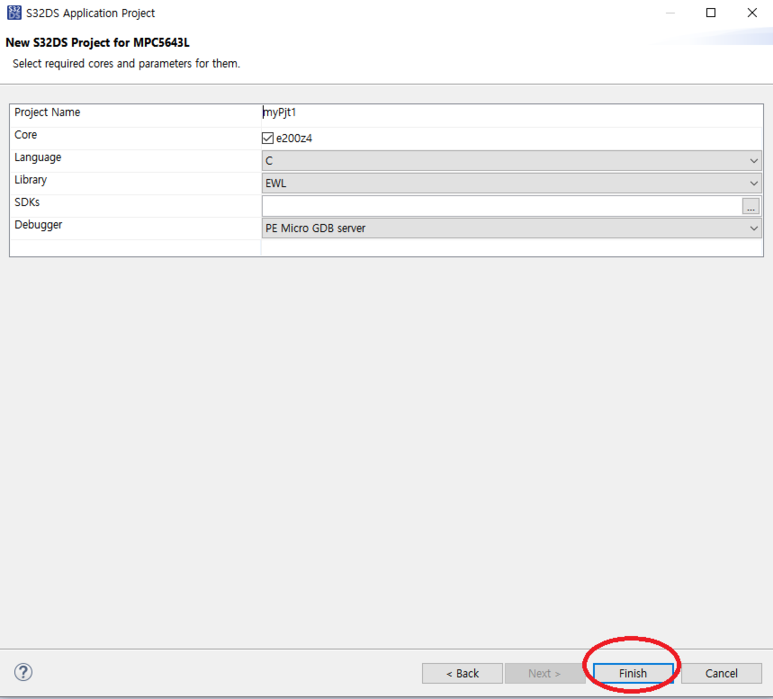Select the Core row label
Screen dimensions: 773x699
click(x=26, y=135)
